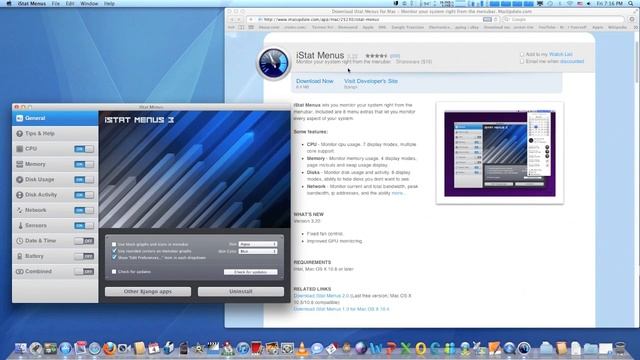Open the iStat Menus screenshot thumbnail
Image resolution: width=640 pixels, height=360 pixels.
500,153
